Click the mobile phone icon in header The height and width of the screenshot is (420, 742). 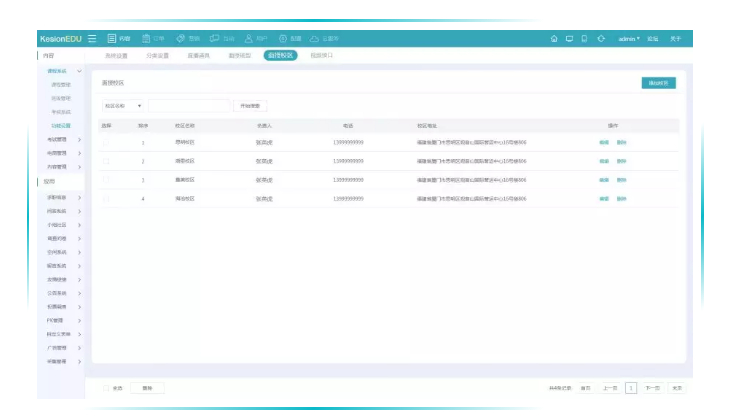(584, 39)
